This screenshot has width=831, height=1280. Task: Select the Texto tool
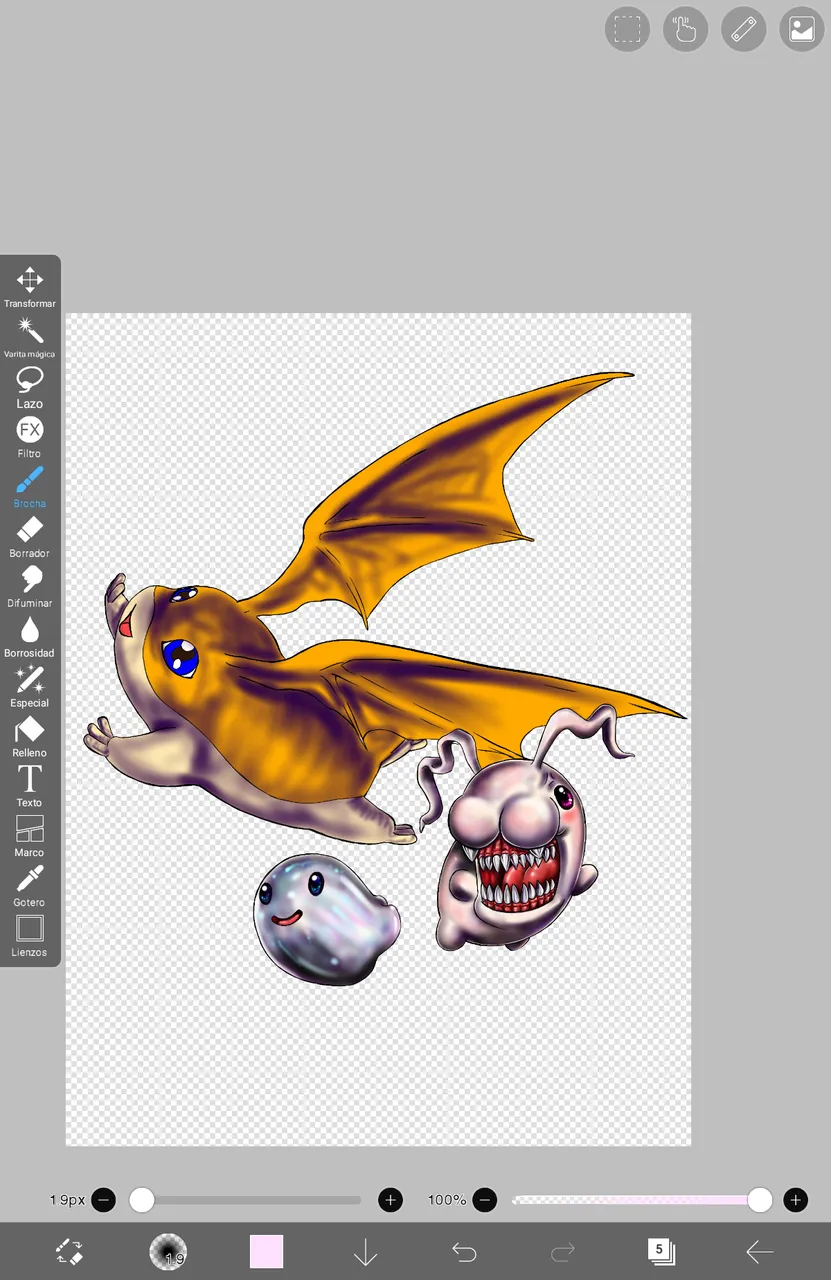point(30,787)
